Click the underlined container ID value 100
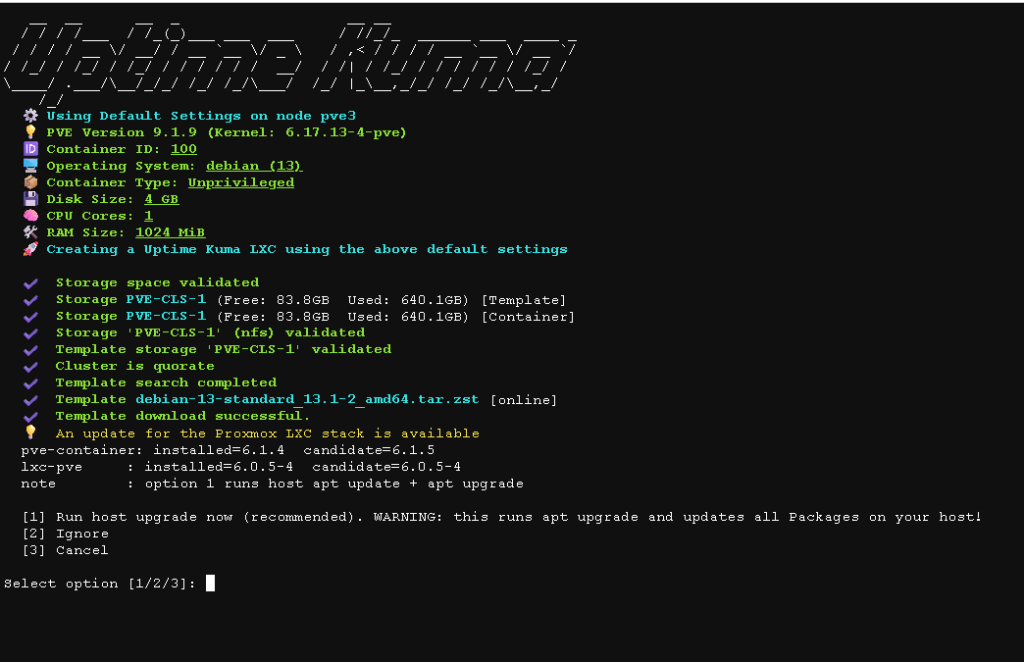Image resolution: width=1024 pixels, height=662 pixels. point(184,149)
